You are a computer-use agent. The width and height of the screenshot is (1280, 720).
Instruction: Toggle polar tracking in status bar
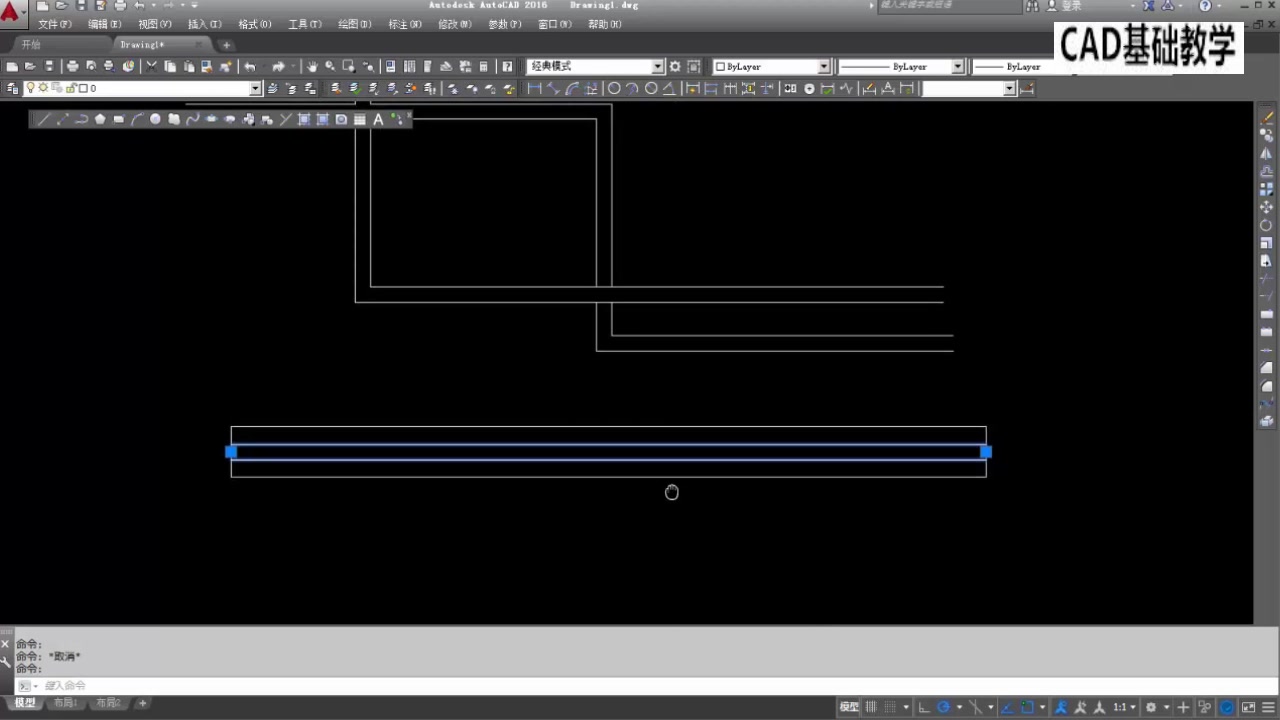(943, 706)
